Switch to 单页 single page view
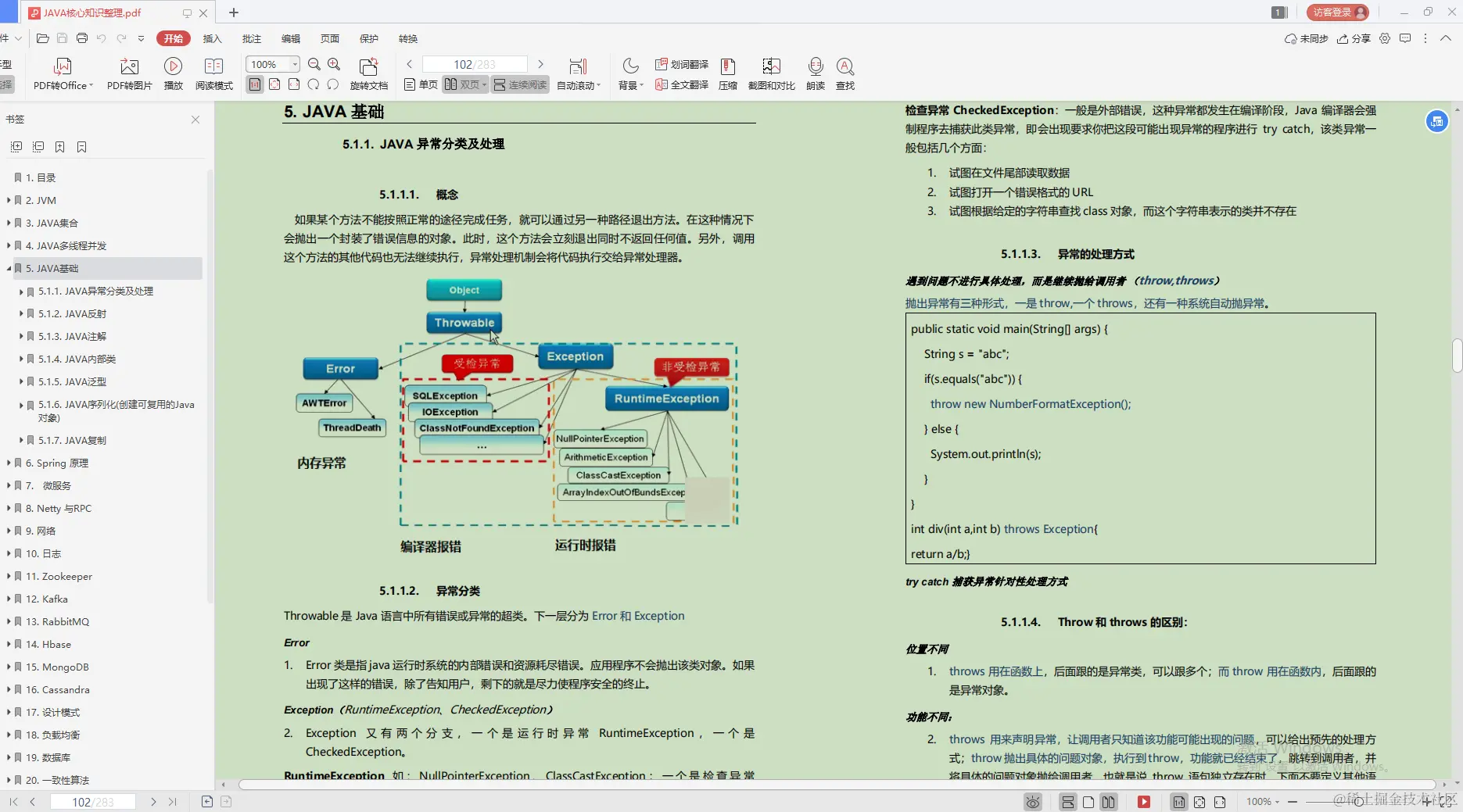 [419, 84]
